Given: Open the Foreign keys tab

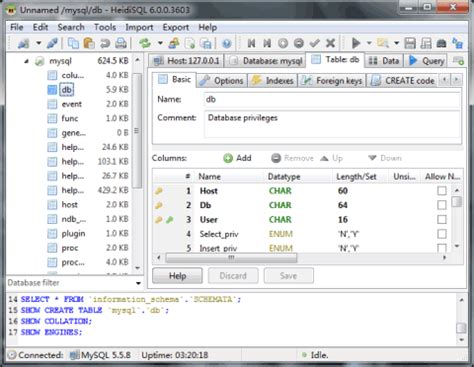Looking at the screenshot, I should (x=332, y=81).
